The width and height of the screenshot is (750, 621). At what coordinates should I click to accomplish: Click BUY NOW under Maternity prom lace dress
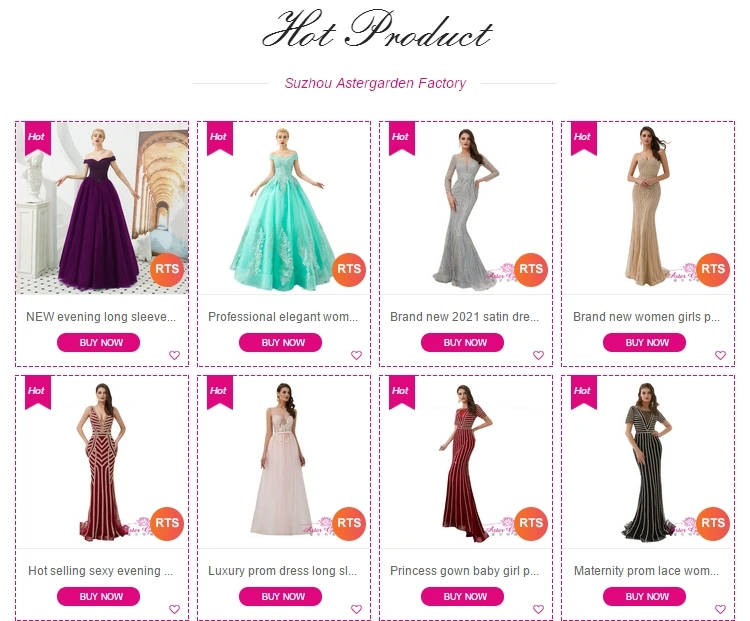point(644,597)
